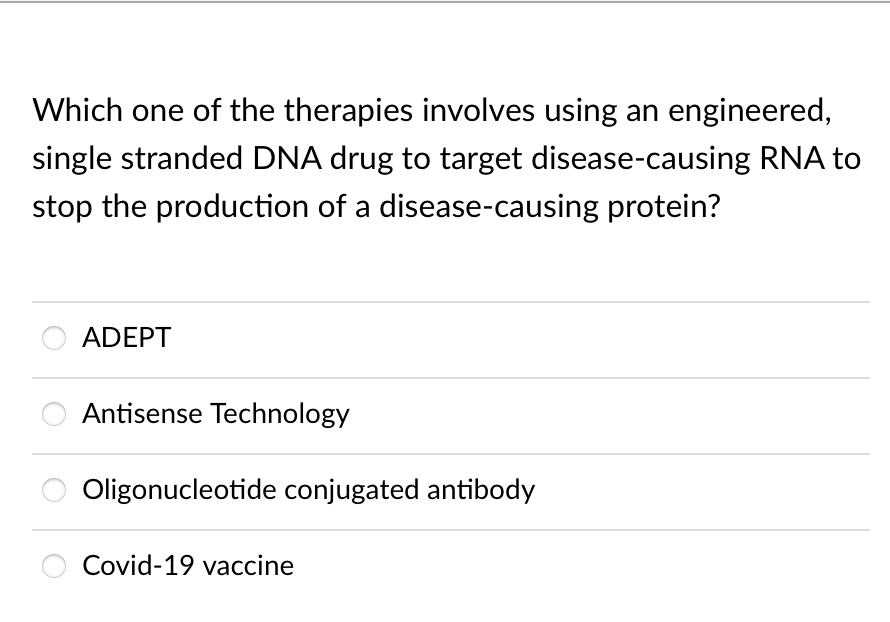Click the word 'therapies' in the question
Viewport: 890px width, 622px height.
click(x=349, y=111)
